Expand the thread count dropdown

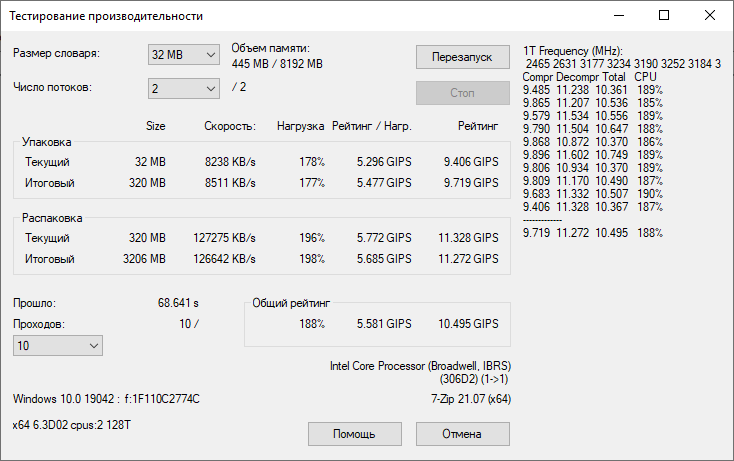pos(183,88)
